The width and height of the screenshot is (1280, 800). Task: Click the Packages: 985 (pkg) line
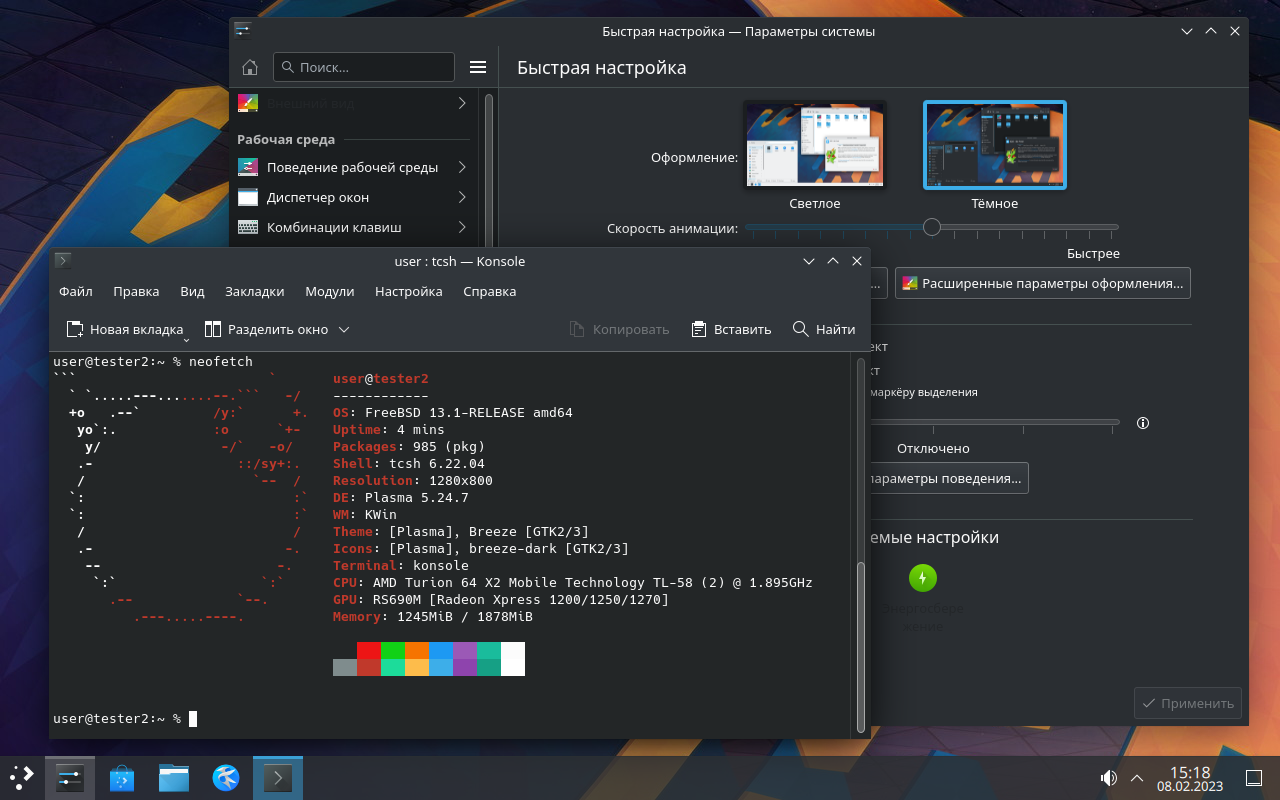[409, 446]
